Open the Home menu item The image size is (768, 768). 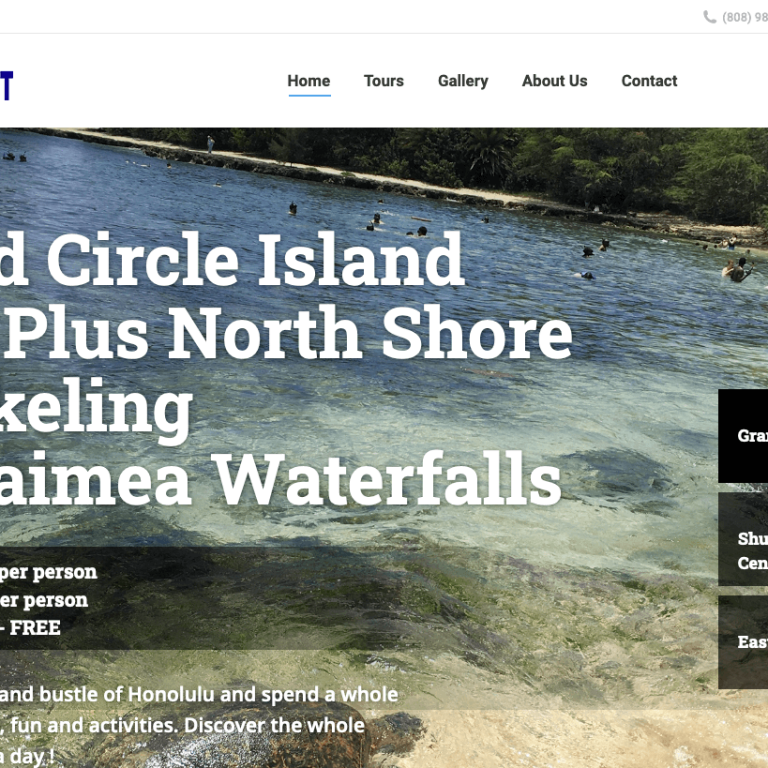click(x=309, y=81)
